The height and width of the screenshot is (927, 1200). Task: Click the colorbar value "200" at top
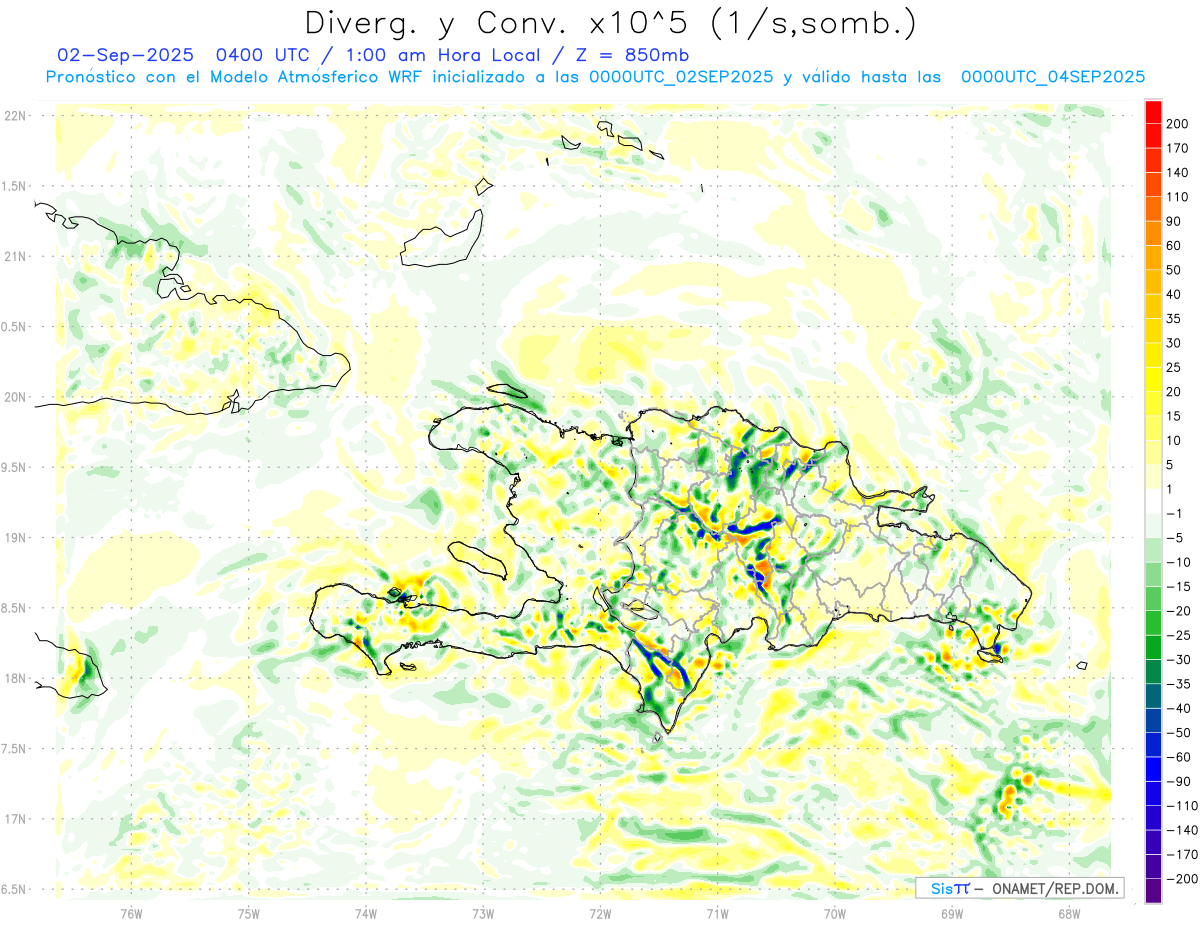pos(1179,124)
